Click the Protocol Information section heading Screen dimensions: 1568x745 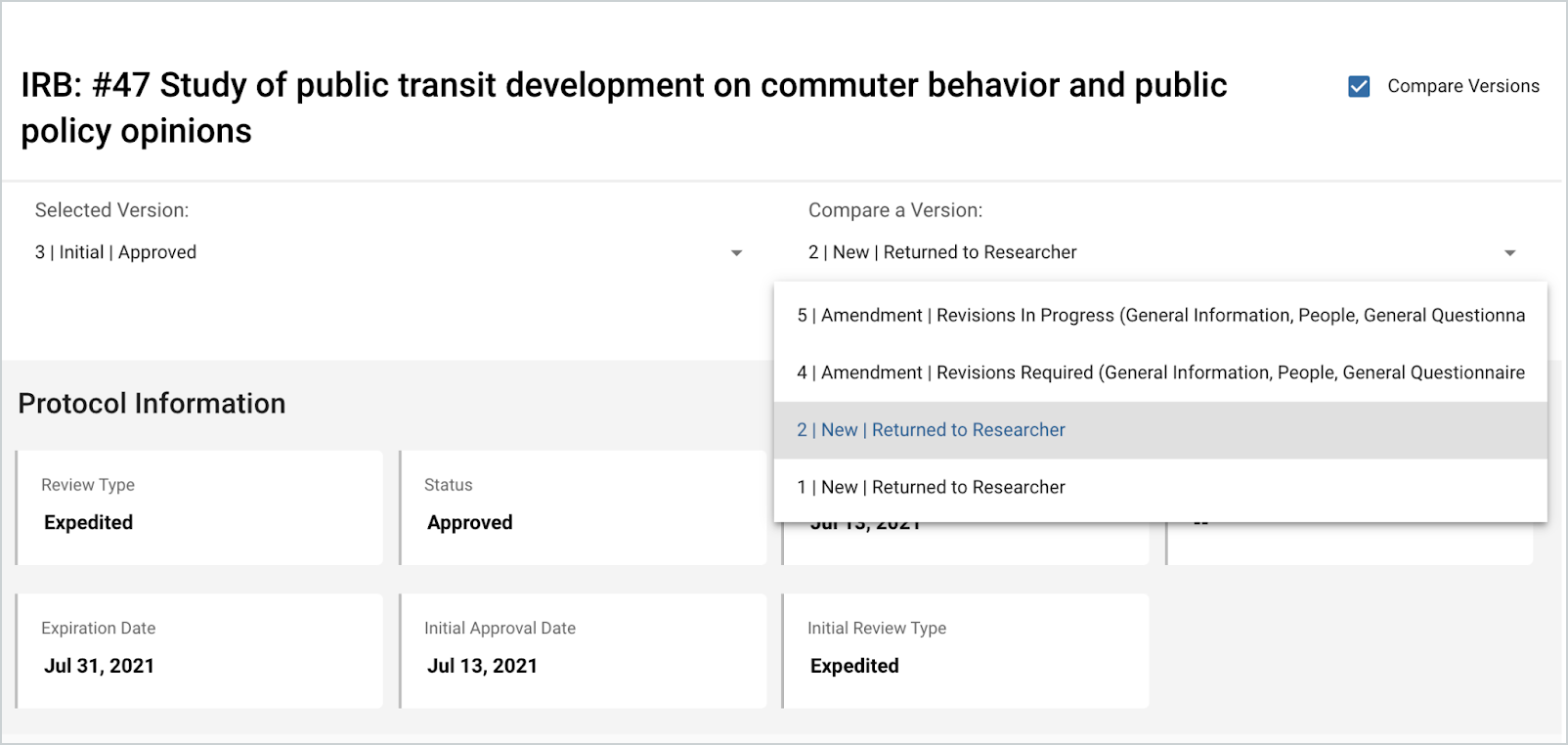click(x=152, y=404)
